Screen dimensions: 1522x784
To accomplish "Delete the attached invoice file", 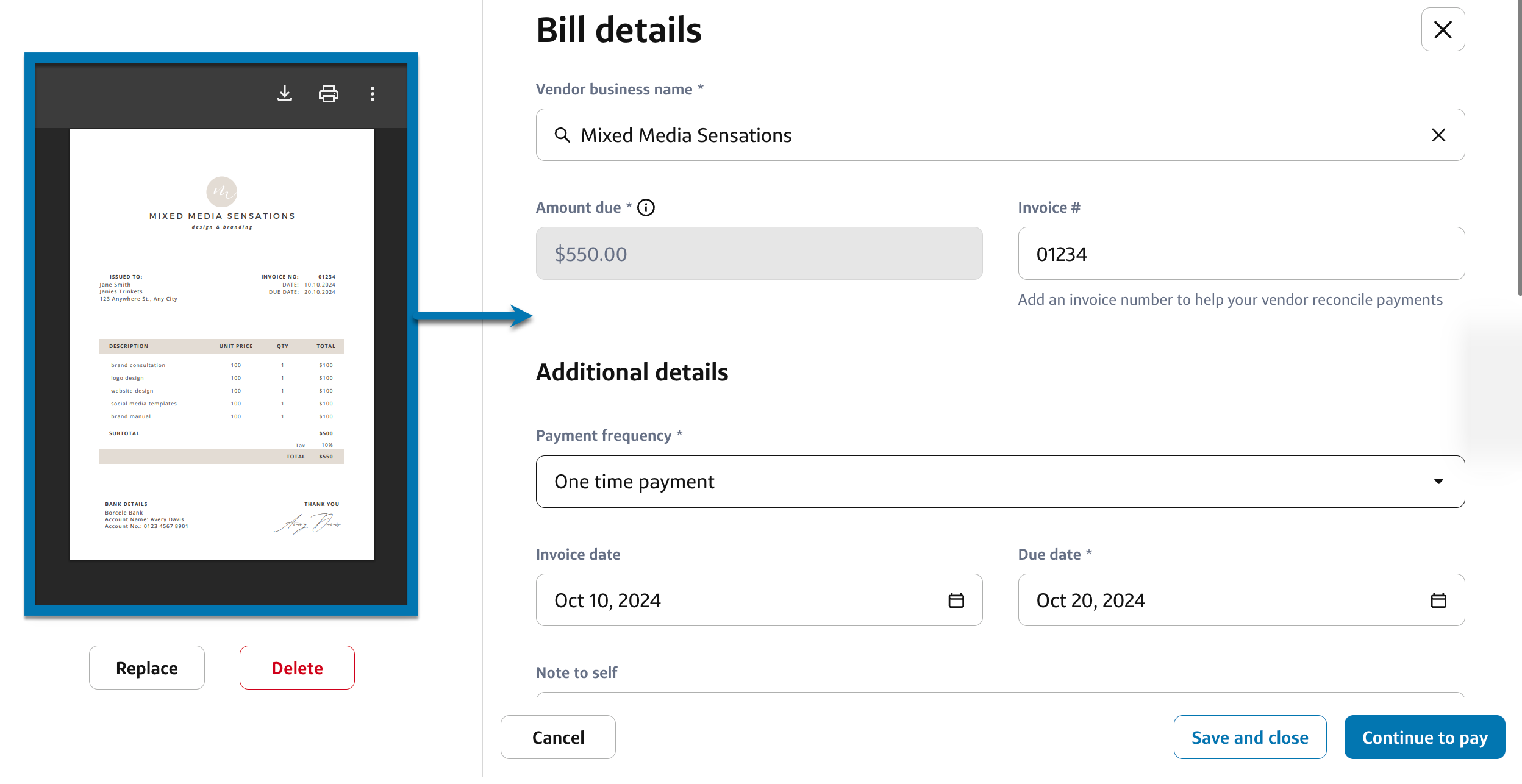I will coord(297,668).
